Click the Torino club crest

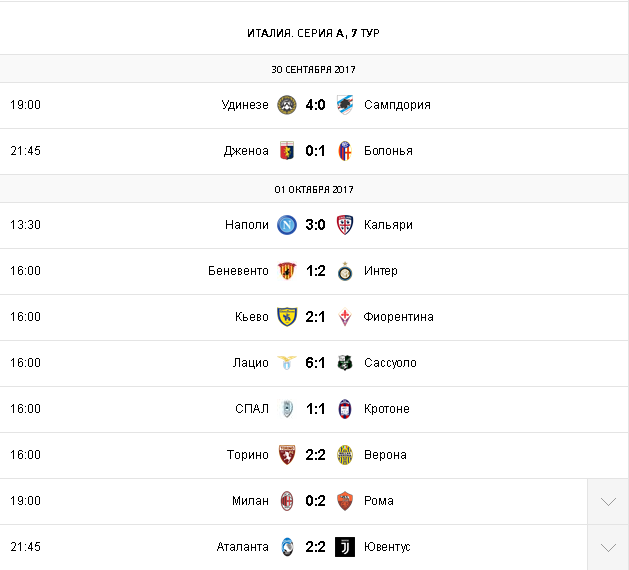click(287, 455)
